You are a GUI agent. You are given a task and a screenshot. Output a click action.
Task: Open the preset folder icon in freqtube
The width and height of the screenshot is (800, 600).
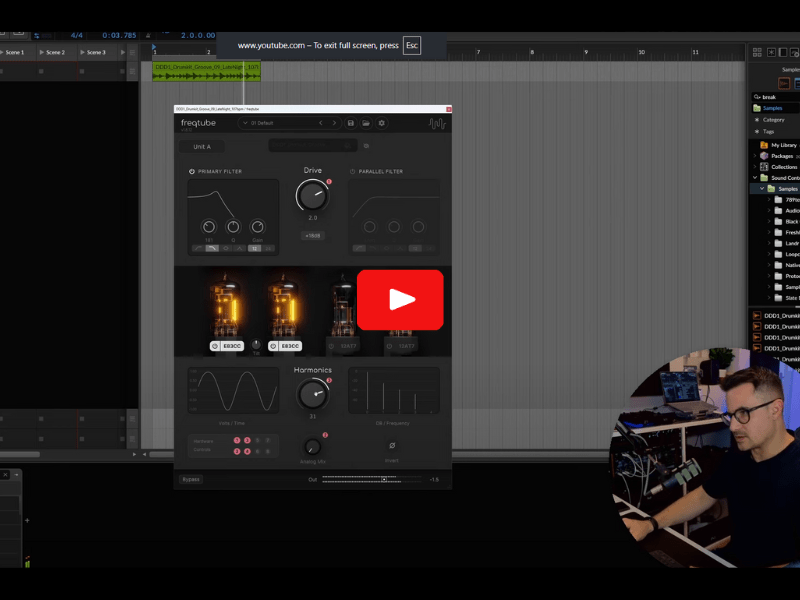[x=366, y=123]
